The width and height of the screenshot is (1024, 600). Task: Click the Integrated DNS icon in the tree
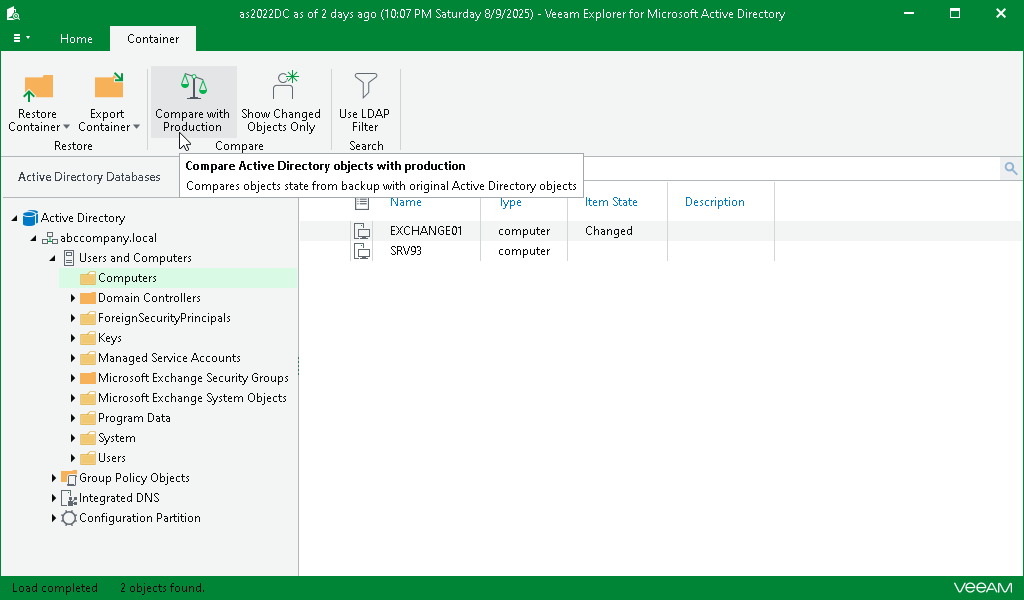point(69,497)
